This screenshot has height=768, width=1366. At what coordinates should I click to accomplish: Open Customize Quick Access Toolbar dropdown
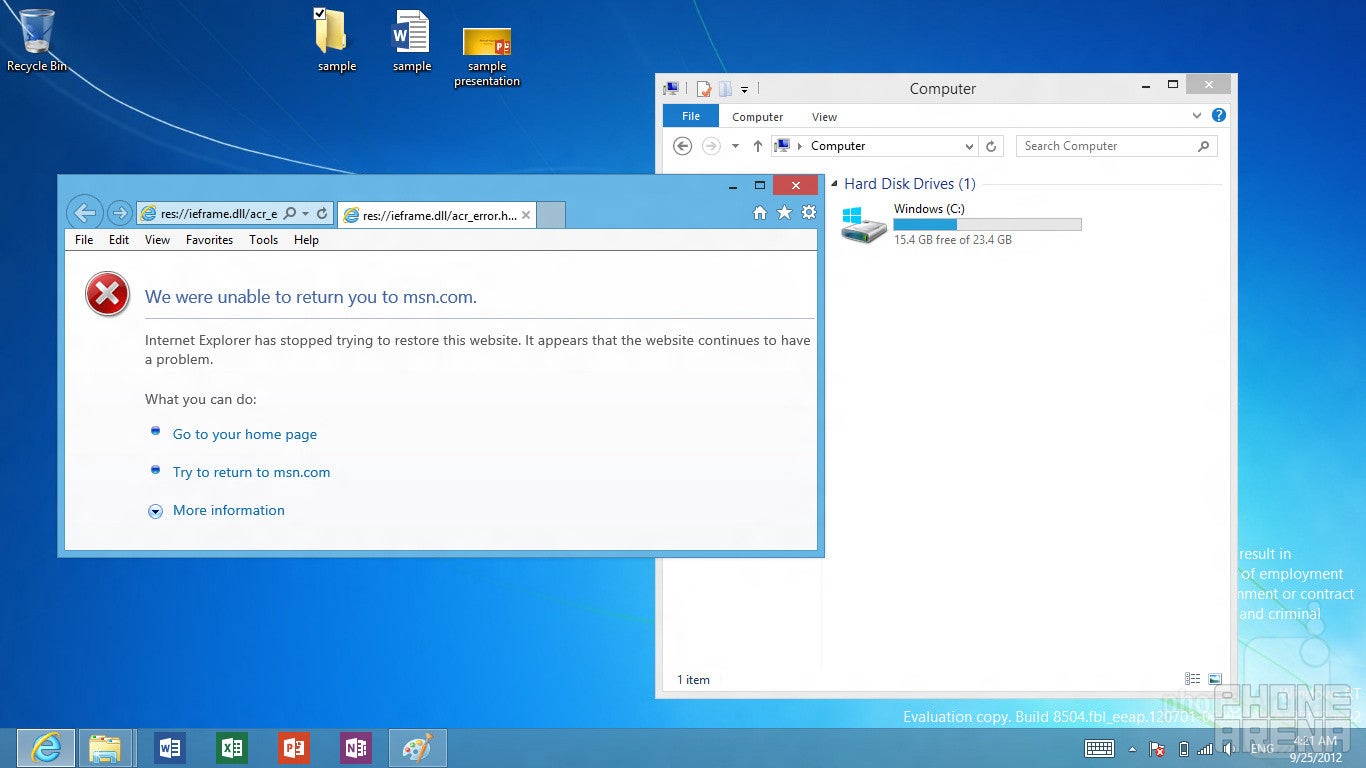[x=744, y=90]
